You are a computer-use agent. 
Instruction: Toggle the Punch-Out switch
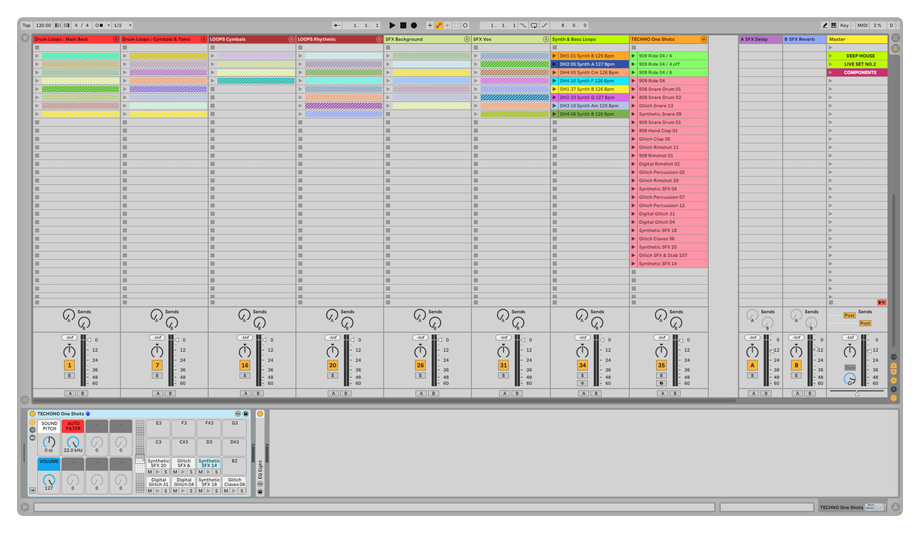coord(544,25)
